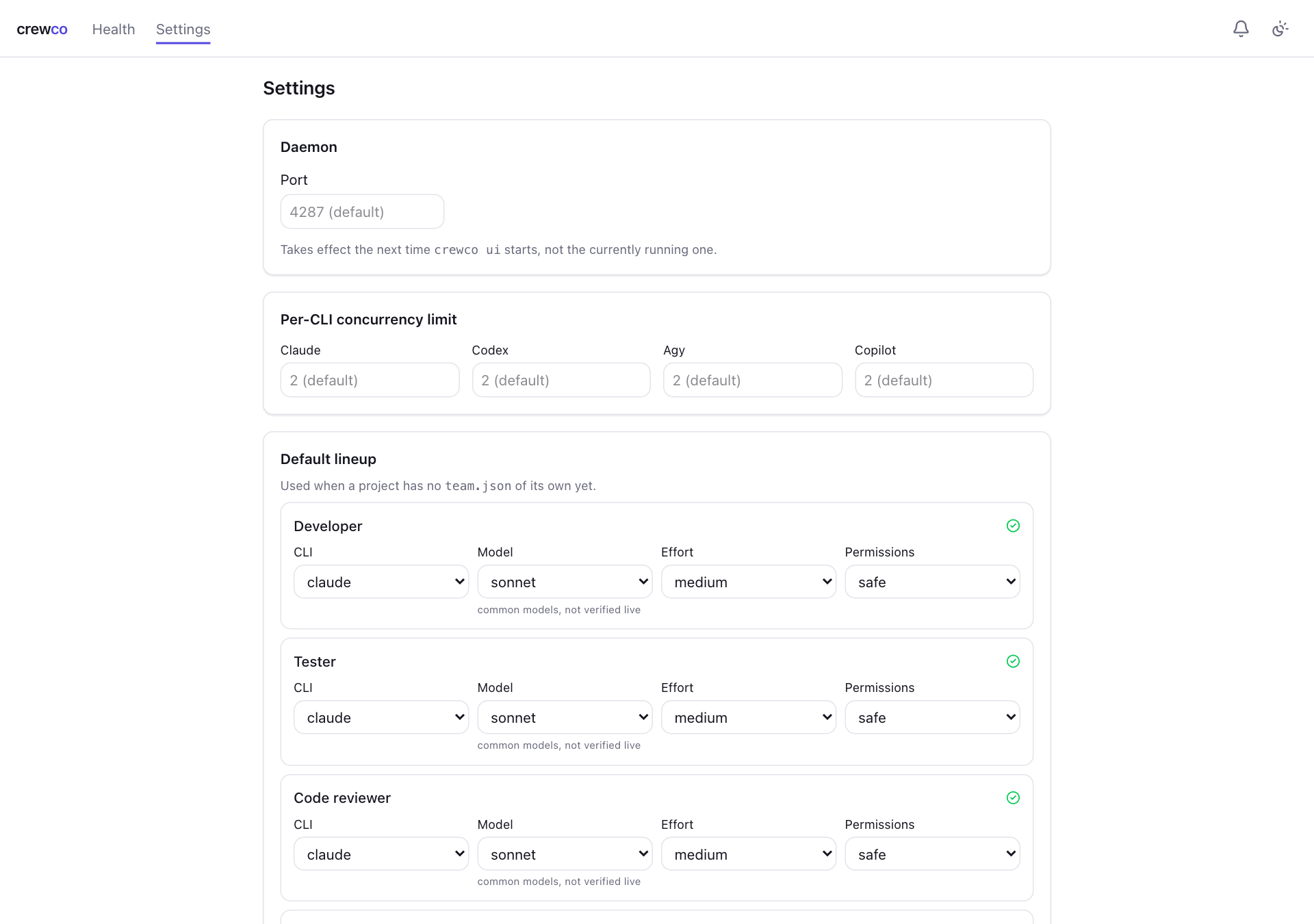
Task: Open the Tester Model dropdown
Action: tap(565, 717)
